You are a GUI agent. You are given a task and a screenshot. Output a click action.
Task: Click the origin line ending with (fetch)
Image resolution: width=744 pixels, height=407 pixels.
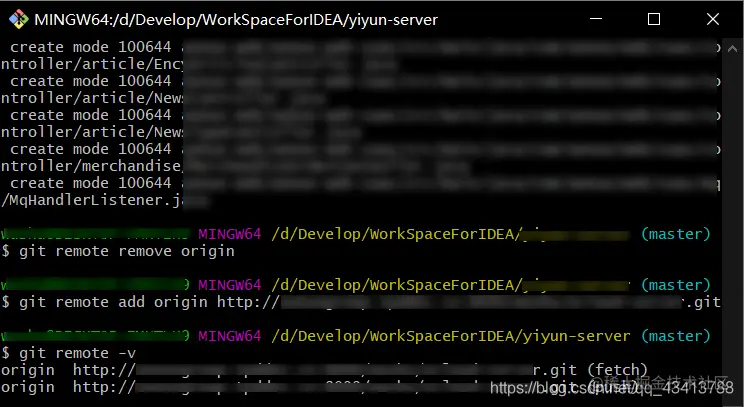click(x=325, y=370)
